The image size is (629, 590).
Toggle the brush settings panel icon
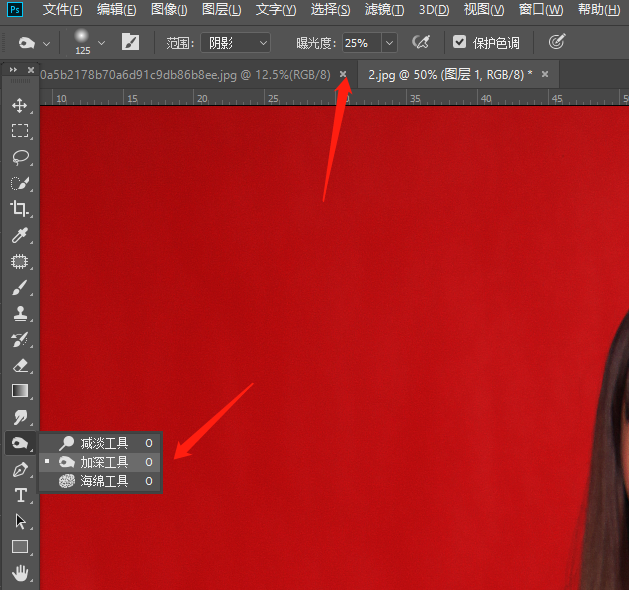pyautogui.click(x=131, y=43)
